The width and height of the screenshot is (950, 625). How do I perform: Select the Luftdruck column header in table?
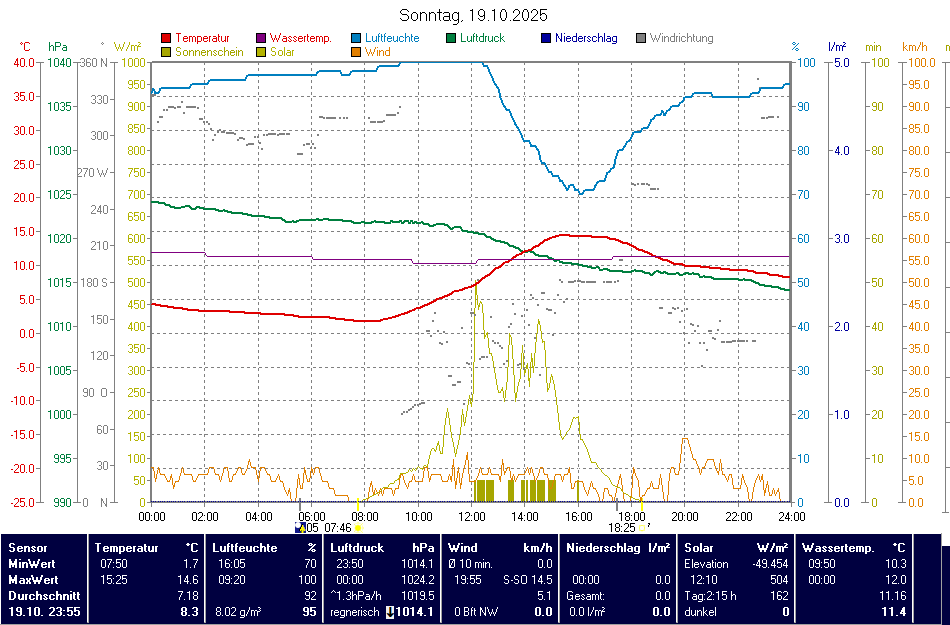[x=357, y=548]
